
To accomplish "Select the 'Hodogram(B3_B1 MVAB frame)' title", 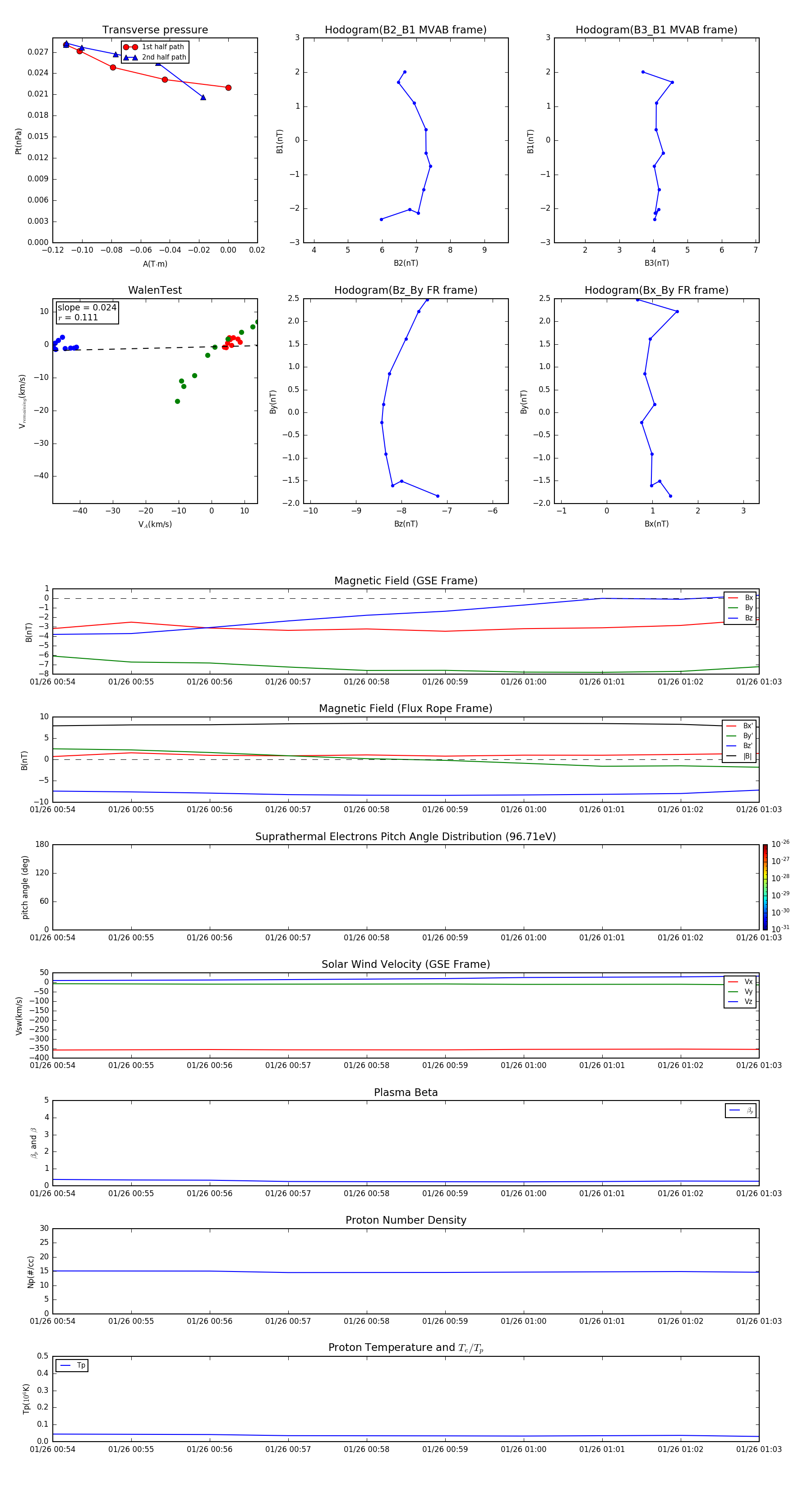I will coord(656,30).
